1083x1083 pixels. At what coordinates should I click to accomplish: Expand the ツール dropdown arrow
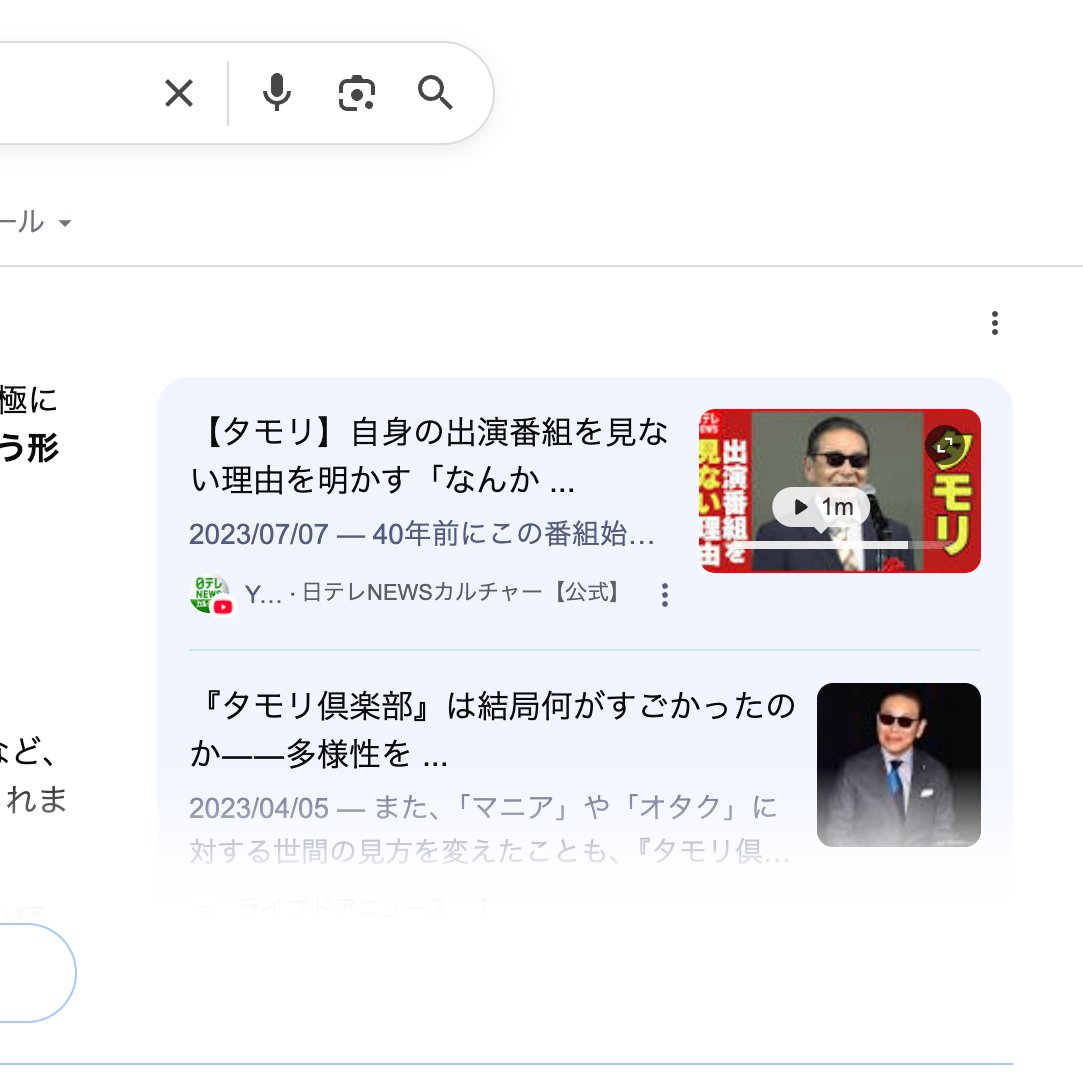[x=65, y=223]
